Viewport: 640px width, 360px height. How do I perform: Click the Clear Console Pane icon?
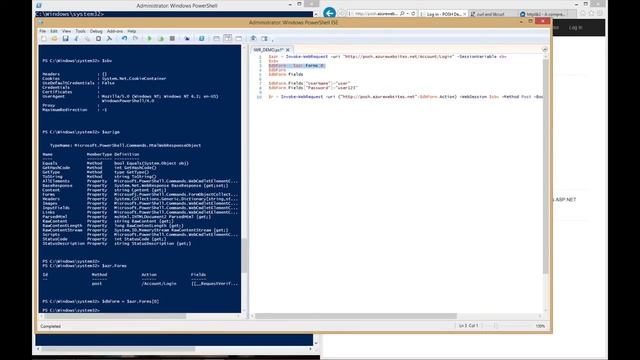(x=109, y=38)
